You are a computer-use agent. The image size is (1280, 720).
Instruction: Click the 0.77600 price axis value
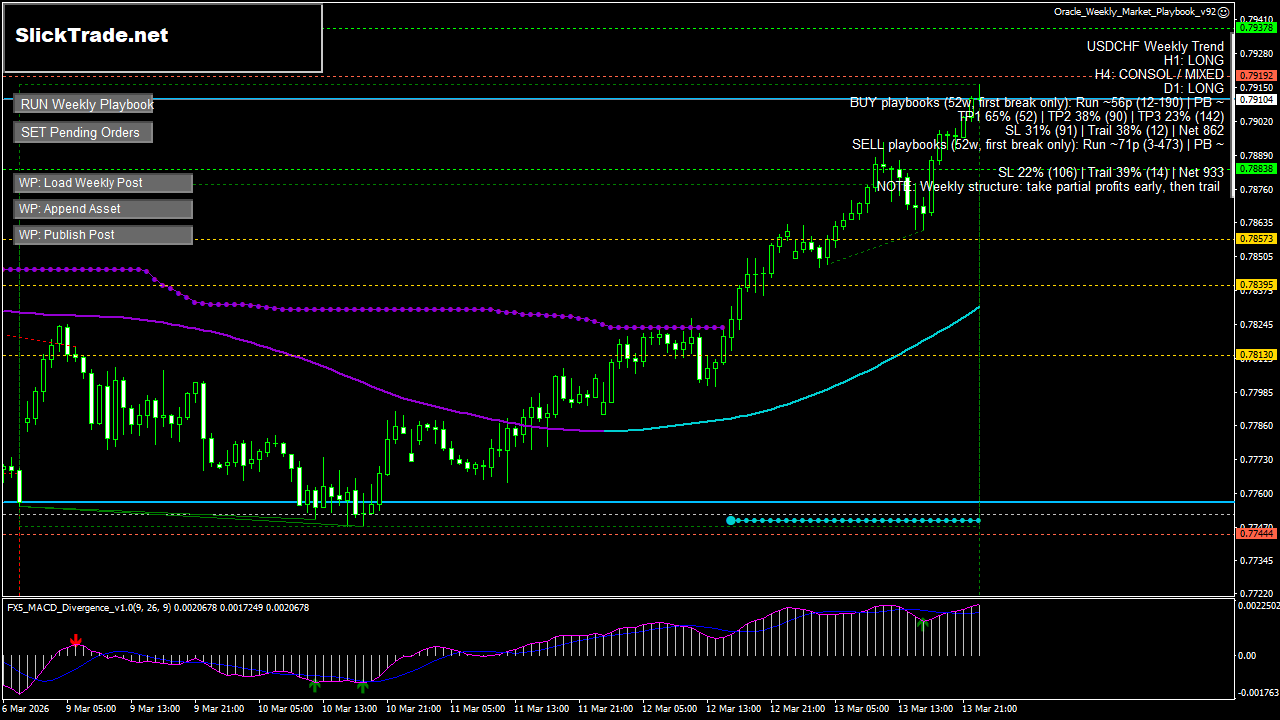coord(1256,493)
